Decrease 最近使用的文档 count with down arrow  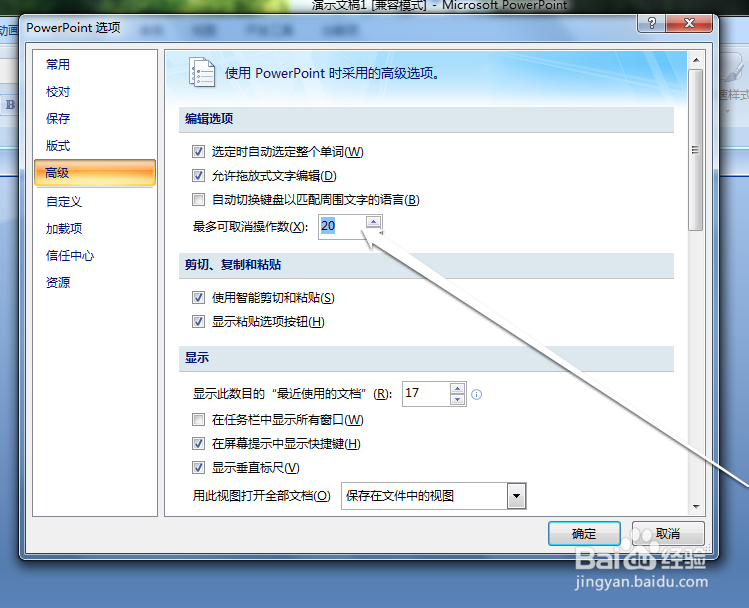click(x=458, y=400)
